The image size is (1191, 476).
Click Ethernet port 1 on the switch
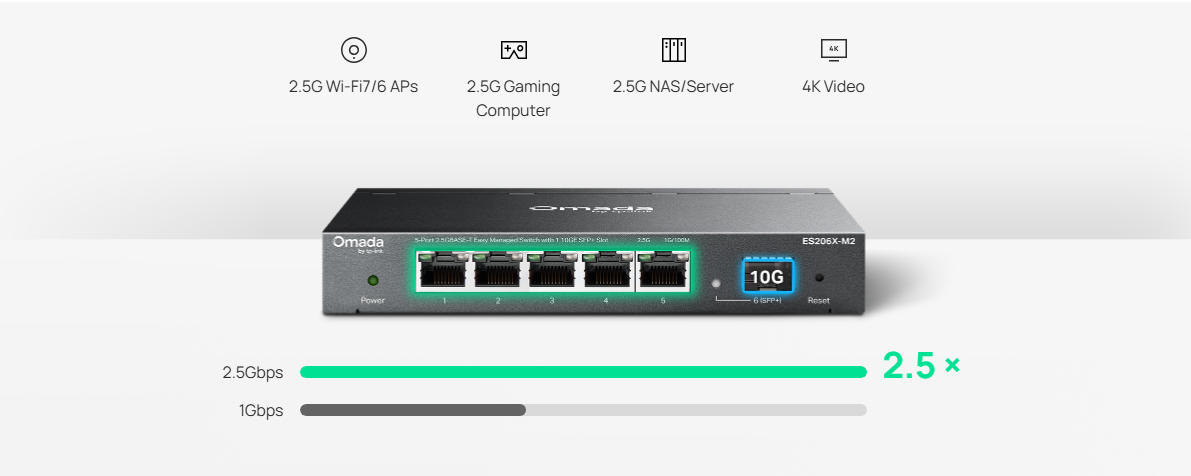(443, 271)
